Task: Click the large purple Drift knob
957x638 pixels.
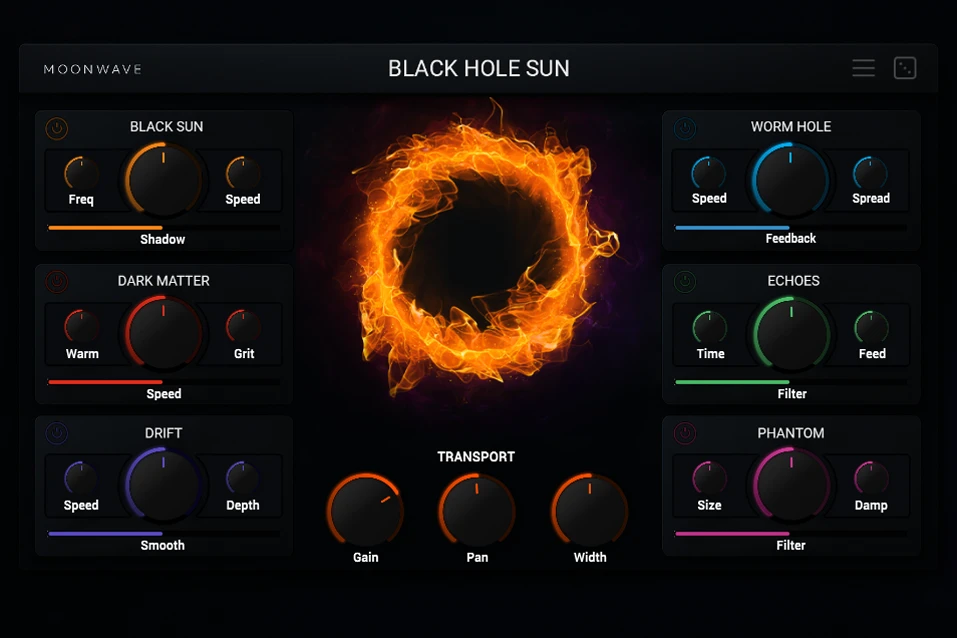Action: pos(164,485)
